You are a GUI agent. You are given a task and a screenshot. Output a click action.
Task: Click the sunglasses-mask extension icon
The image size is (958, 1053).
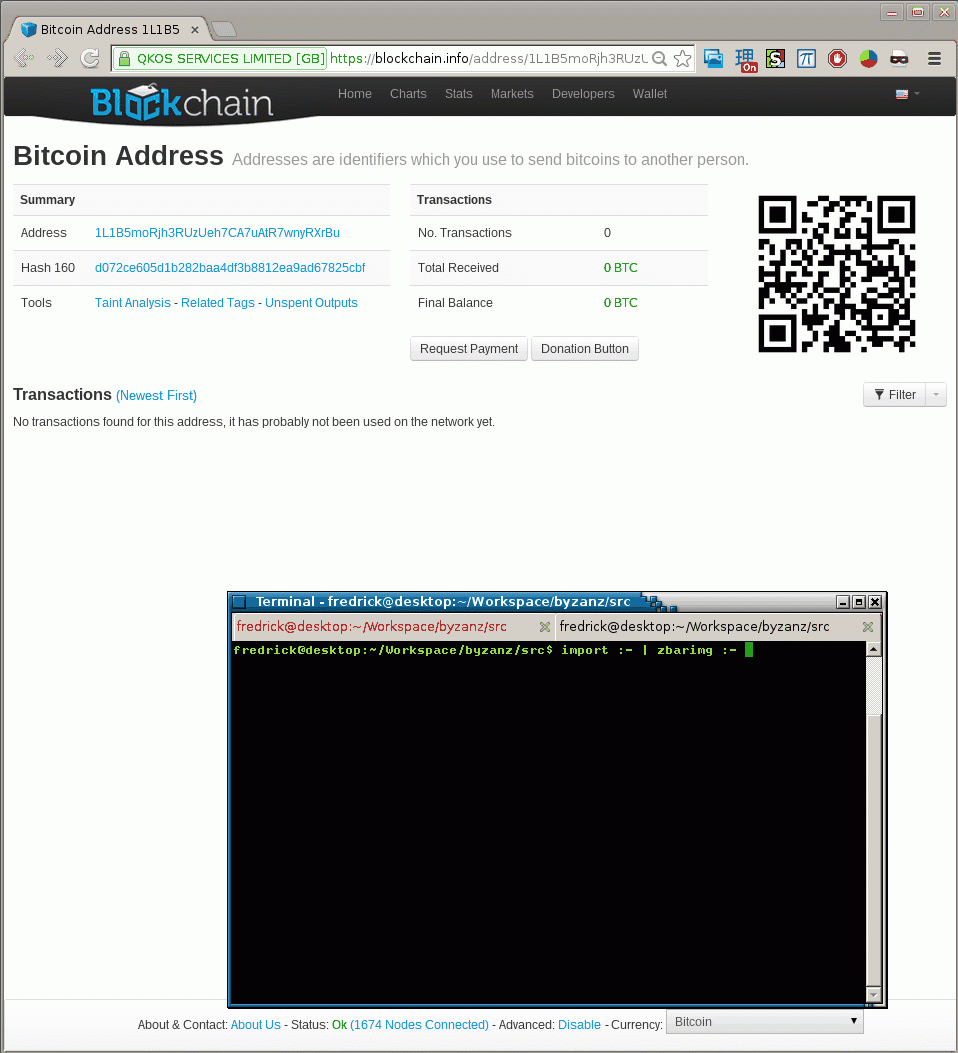(x=899, y=59)
